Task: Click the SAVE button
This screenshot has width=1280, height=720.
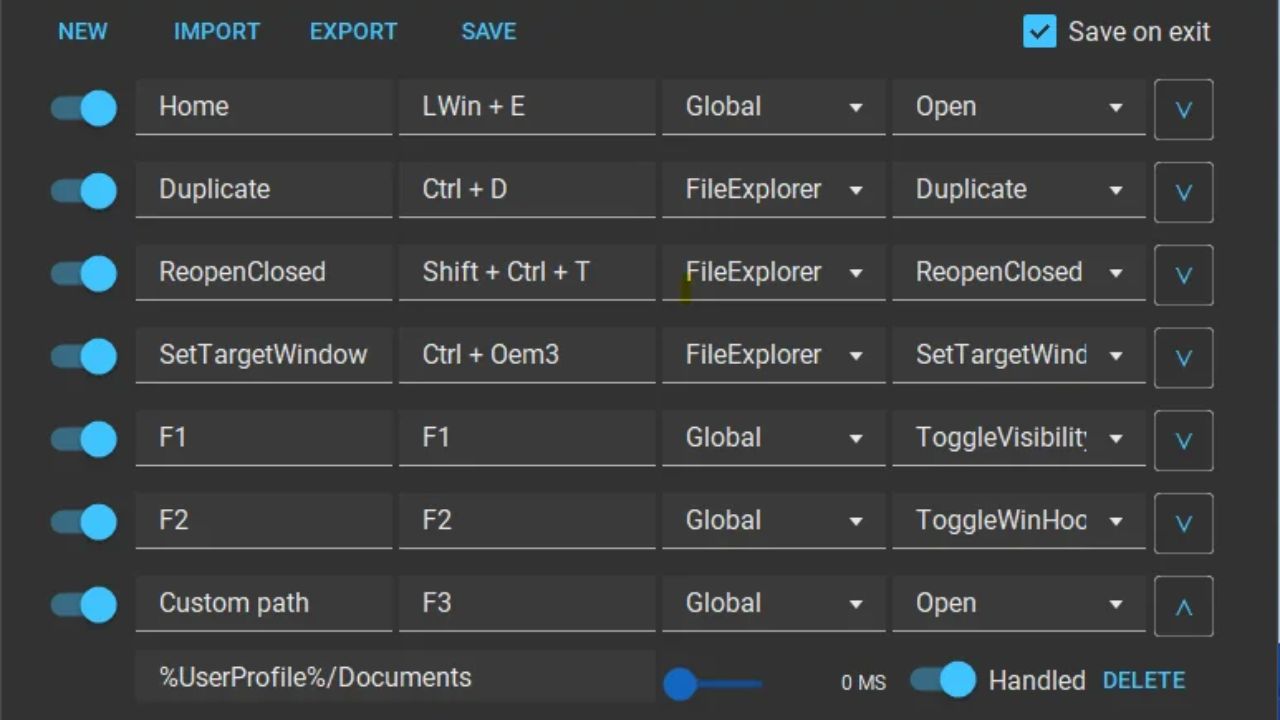Action: 489,32
